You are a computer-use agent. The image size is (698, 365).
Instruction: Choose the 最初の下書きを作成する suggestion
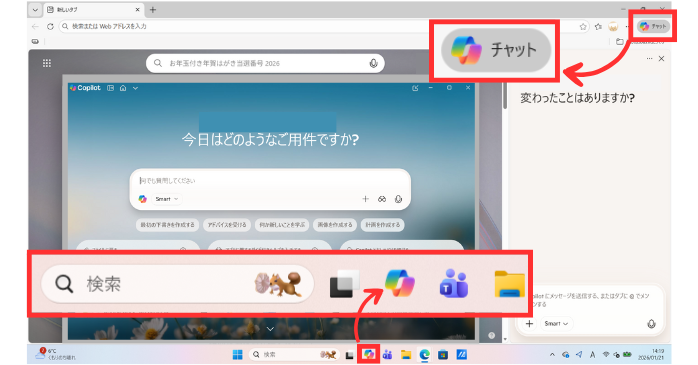[x=167, y=225]
